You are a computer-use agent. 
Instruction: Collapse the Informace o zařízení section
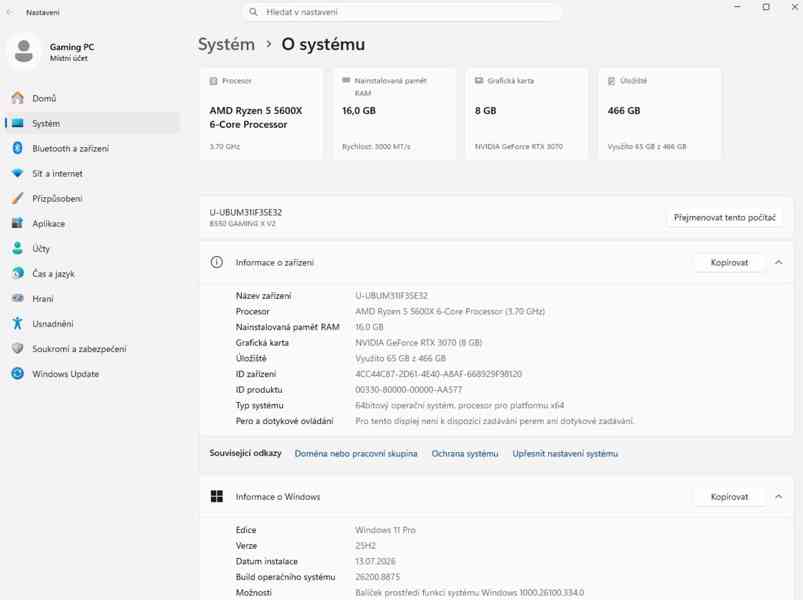point(778,262)
